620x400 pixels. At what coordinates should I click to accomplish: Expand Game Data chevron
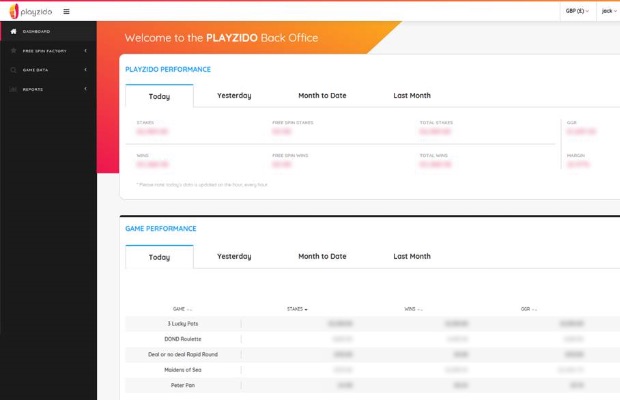(85, 70)
